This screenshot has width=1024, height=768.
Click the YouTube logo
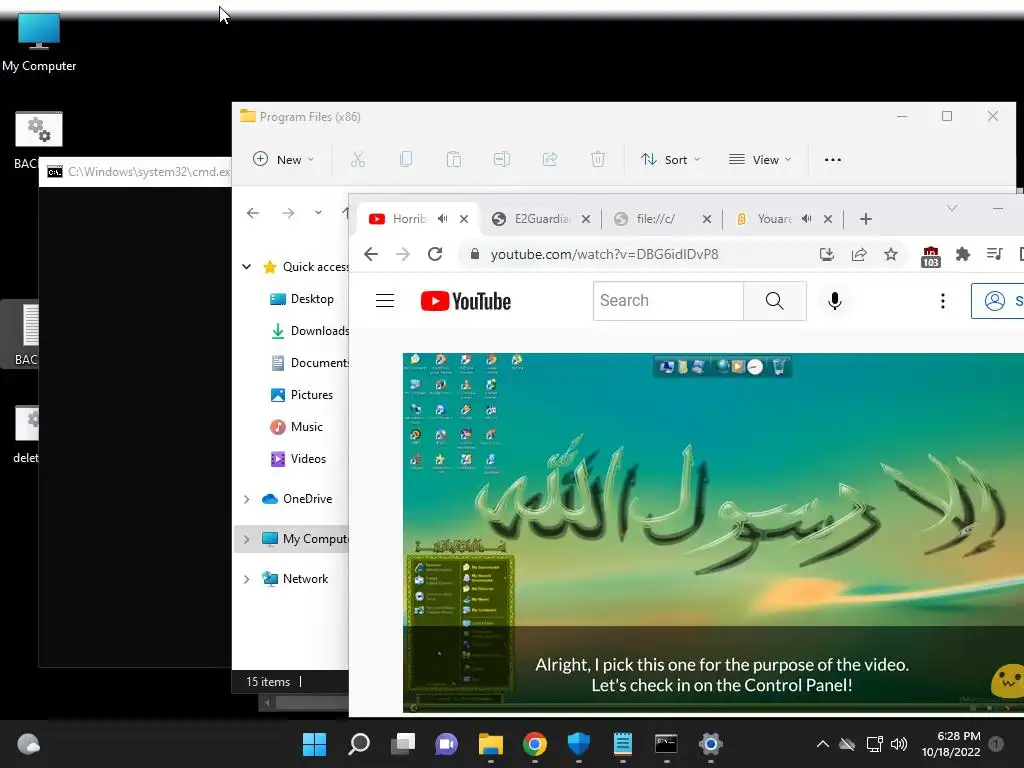466,301
